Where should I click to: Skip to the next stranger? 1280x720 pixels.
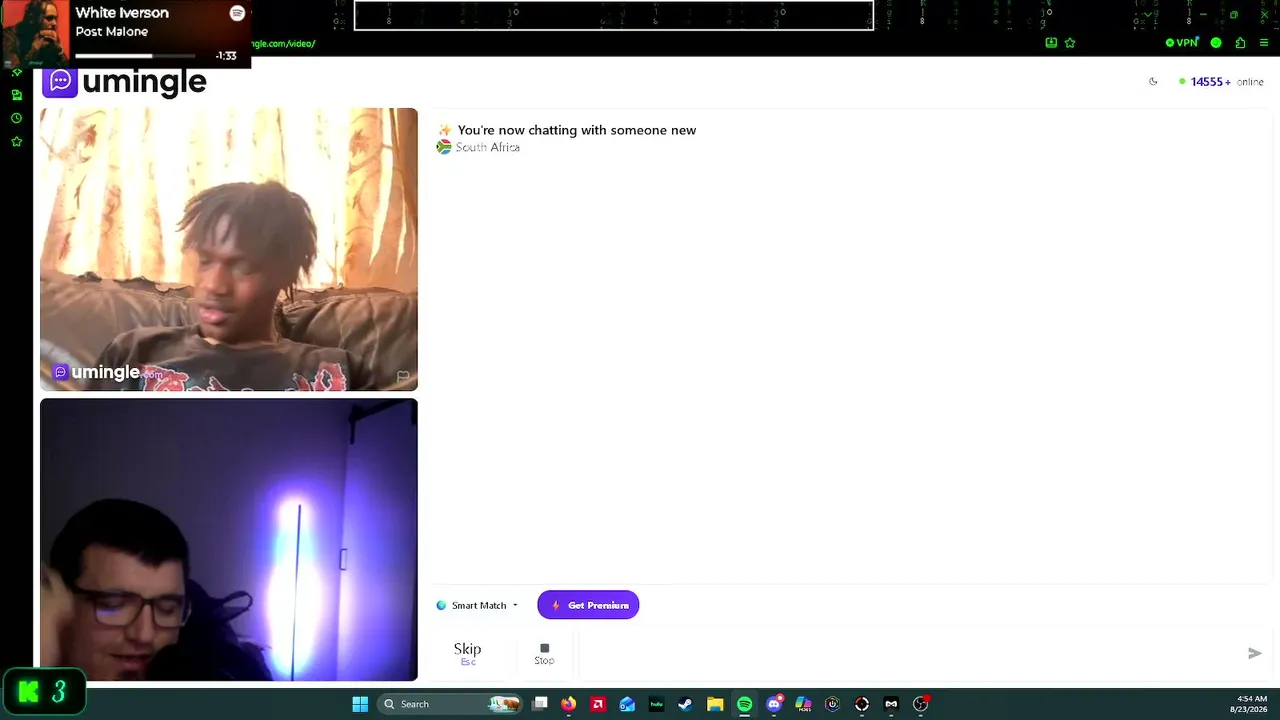(467, 653)
